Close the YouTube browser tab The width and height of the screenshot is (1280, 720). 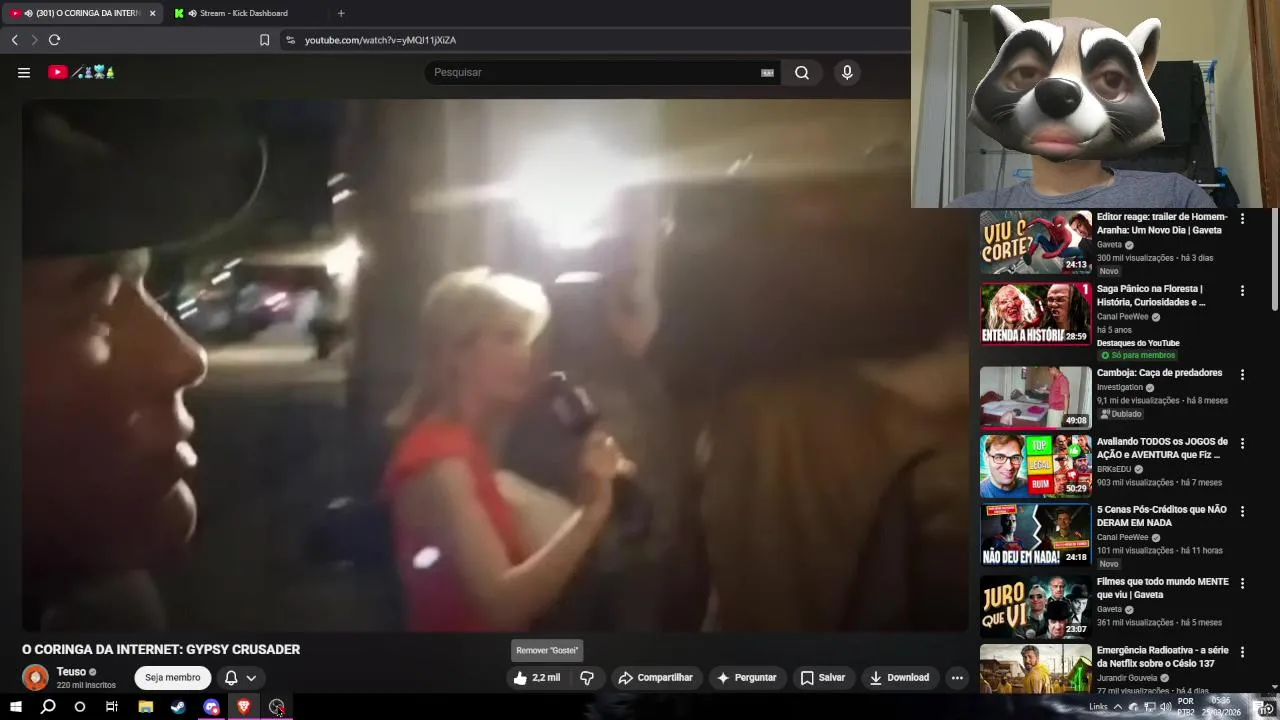click(x=153, y=13)
